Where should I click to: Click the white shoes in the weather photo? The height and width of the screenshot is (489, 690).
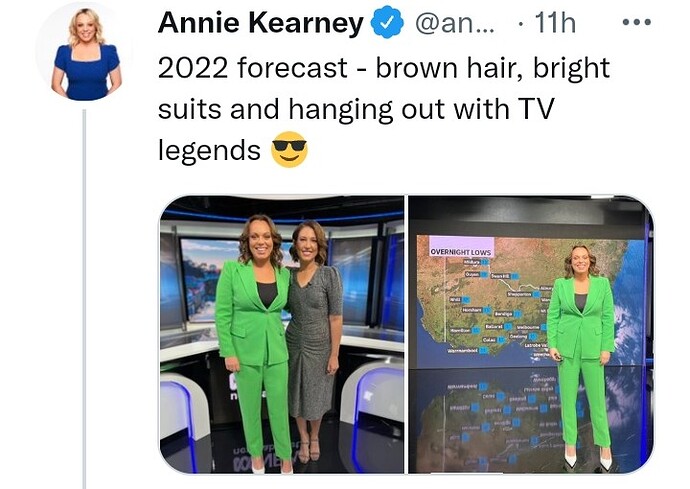(x=588, y=458)
